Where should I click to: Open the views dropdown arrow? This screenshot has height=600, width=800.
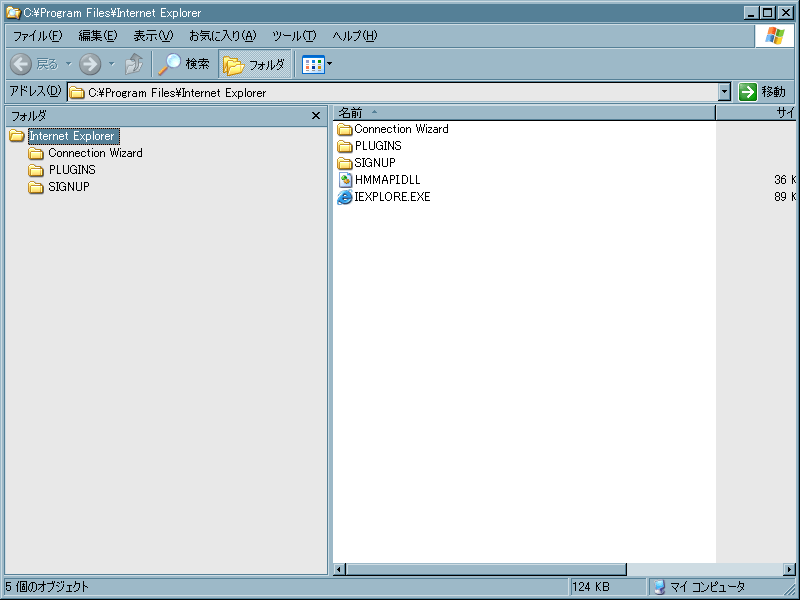330,64
